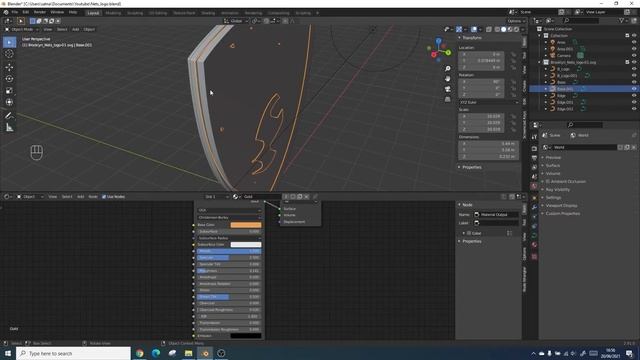This screenshot has width=640, height=360.
Task: Switch to solid viewport shading
Action: click(x=503, y=29)
